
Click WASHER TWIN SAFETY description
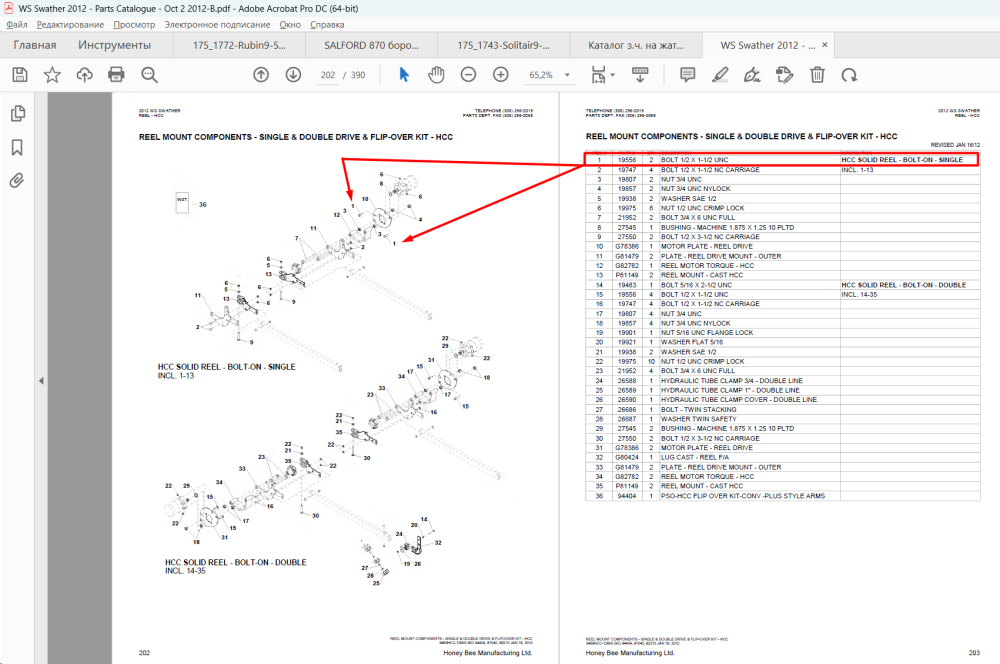[x=698, y=419]
